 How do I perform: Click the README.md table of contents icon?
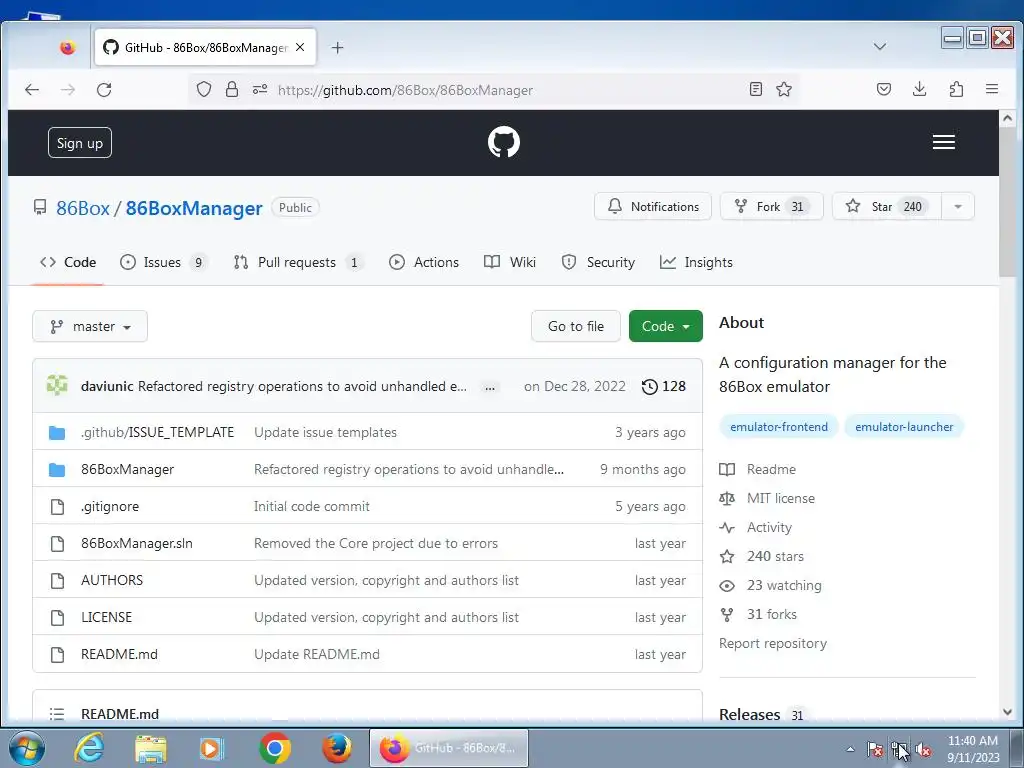tap(57, 714)
